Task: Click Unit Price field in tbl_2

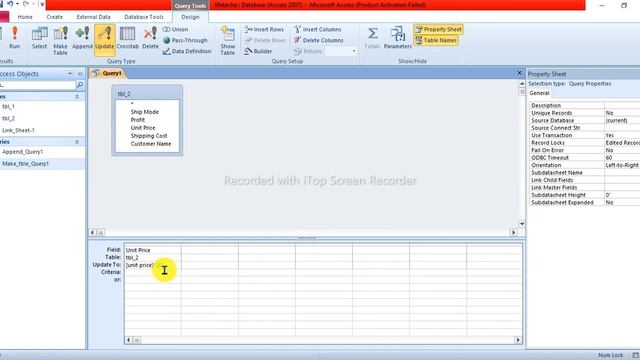Action: click(143, 128)
